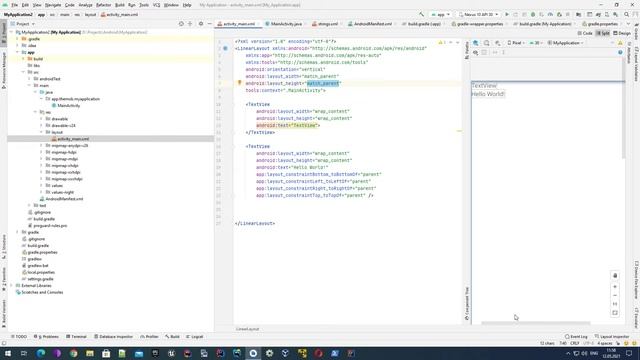This screenshot has height=360, width=640.
Task: Hide the Project panel with minus icon
Action: tap(209, 24)
